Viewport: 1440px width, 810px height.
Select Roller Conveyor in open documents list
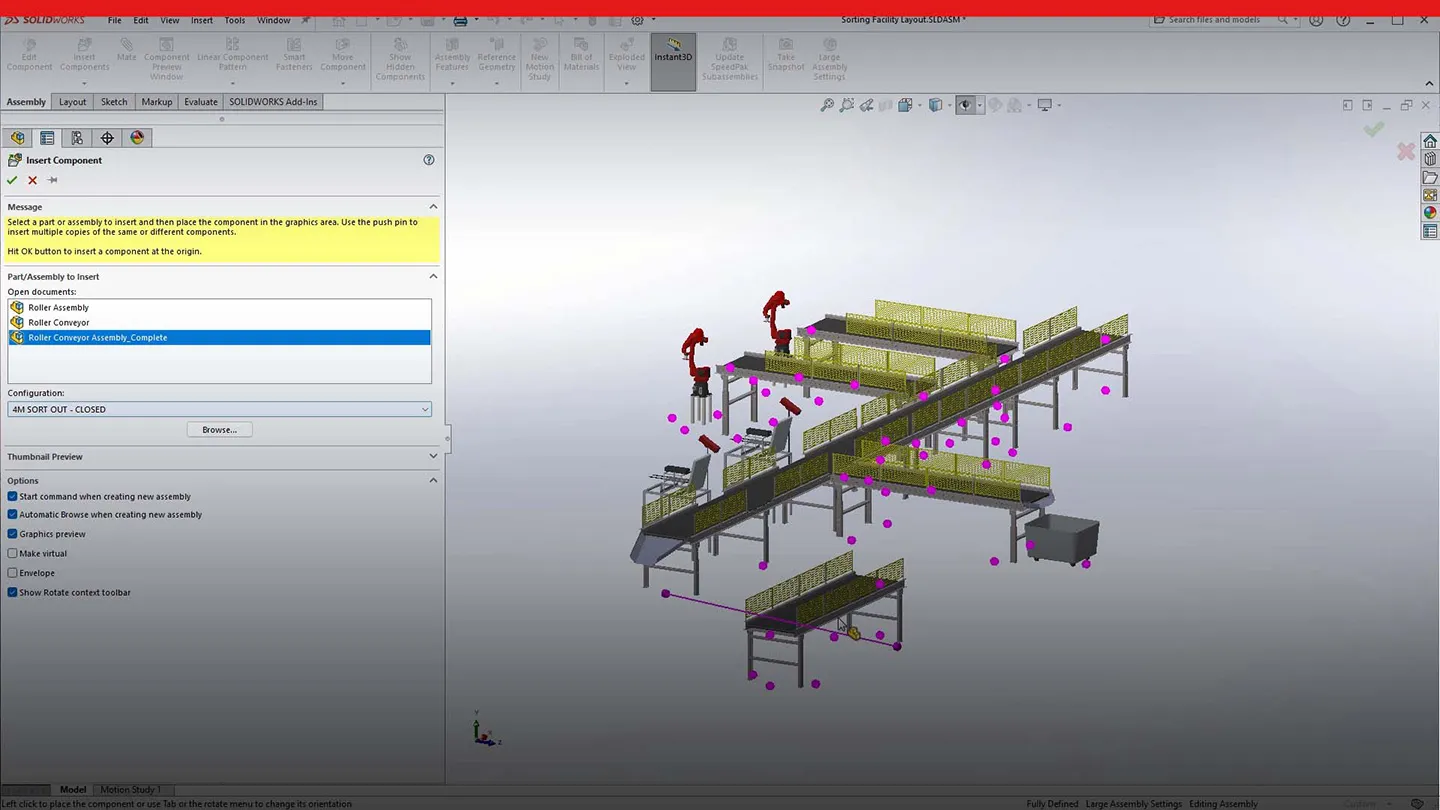coord(58,322)
